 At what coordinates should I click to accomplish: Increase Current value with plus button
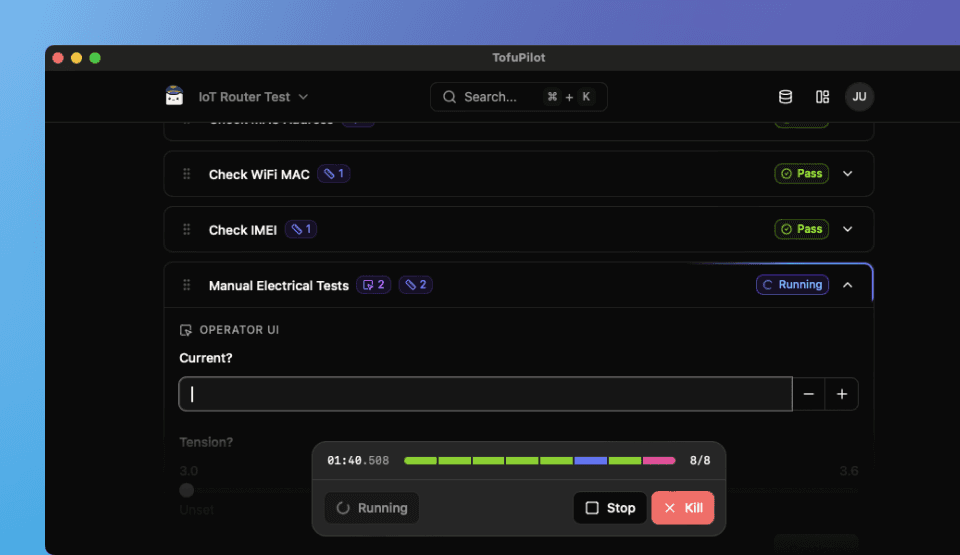[842, 394]
